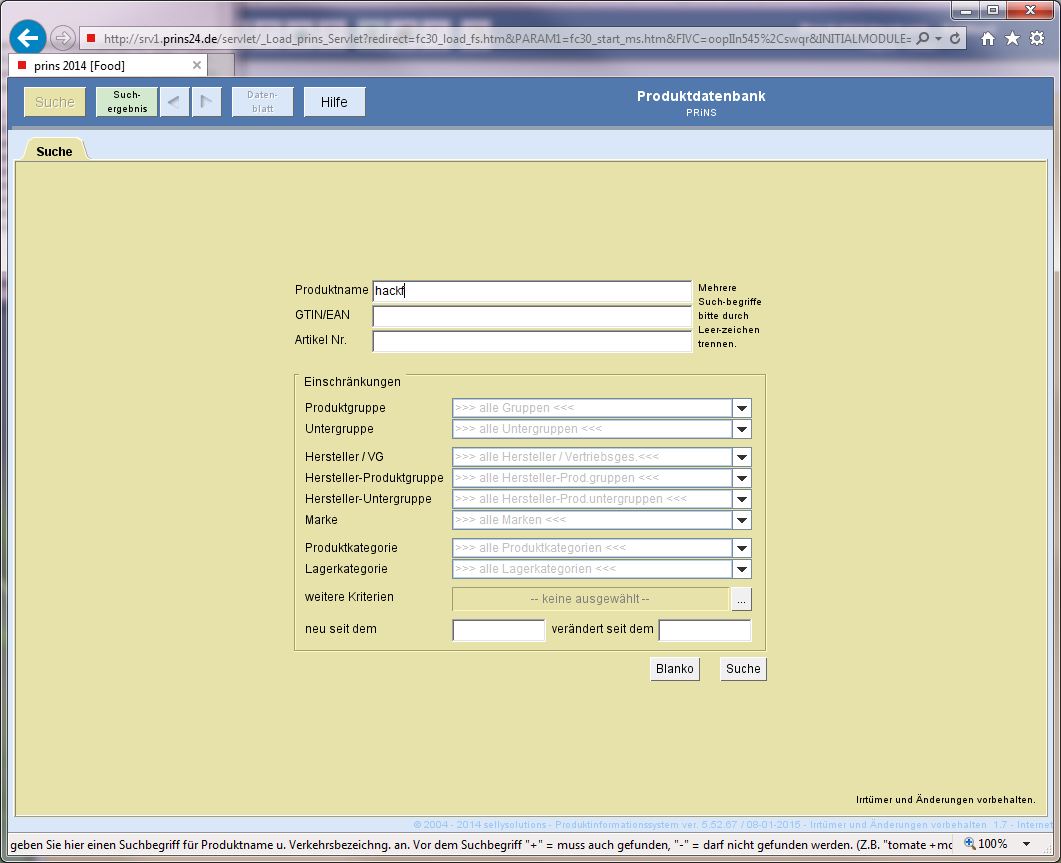Go to previous record arrow in toolbar
The image size is (1061, 863).
click(174, 102)
